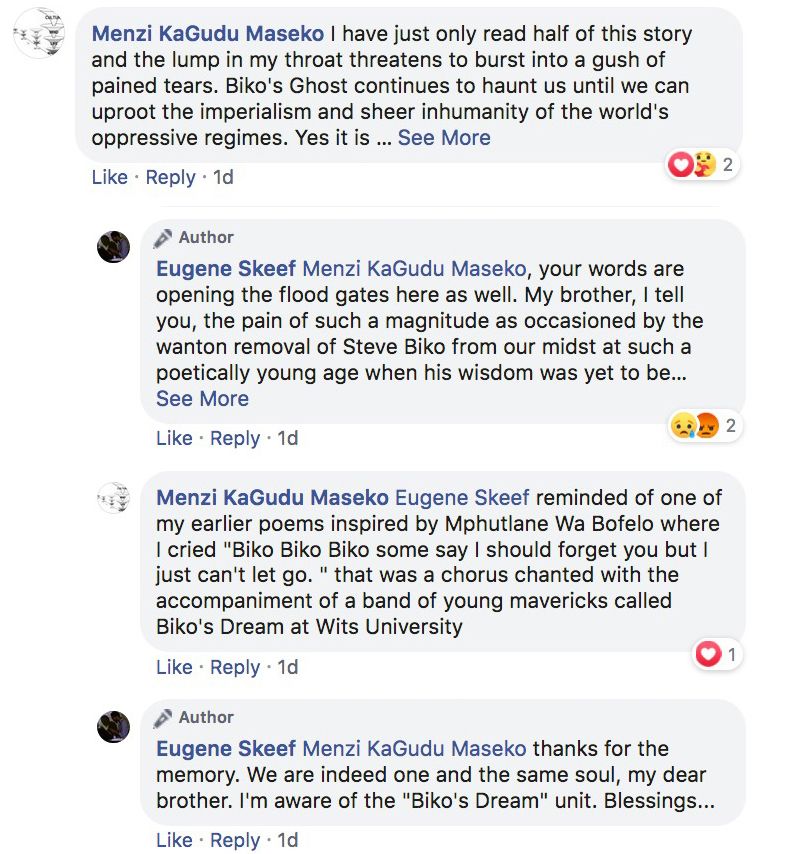The width and height of the screenshot is (788, 854).
Task: Click Menzi KaGudu Maseko's avatar on top comment
Action: point(39,33)
